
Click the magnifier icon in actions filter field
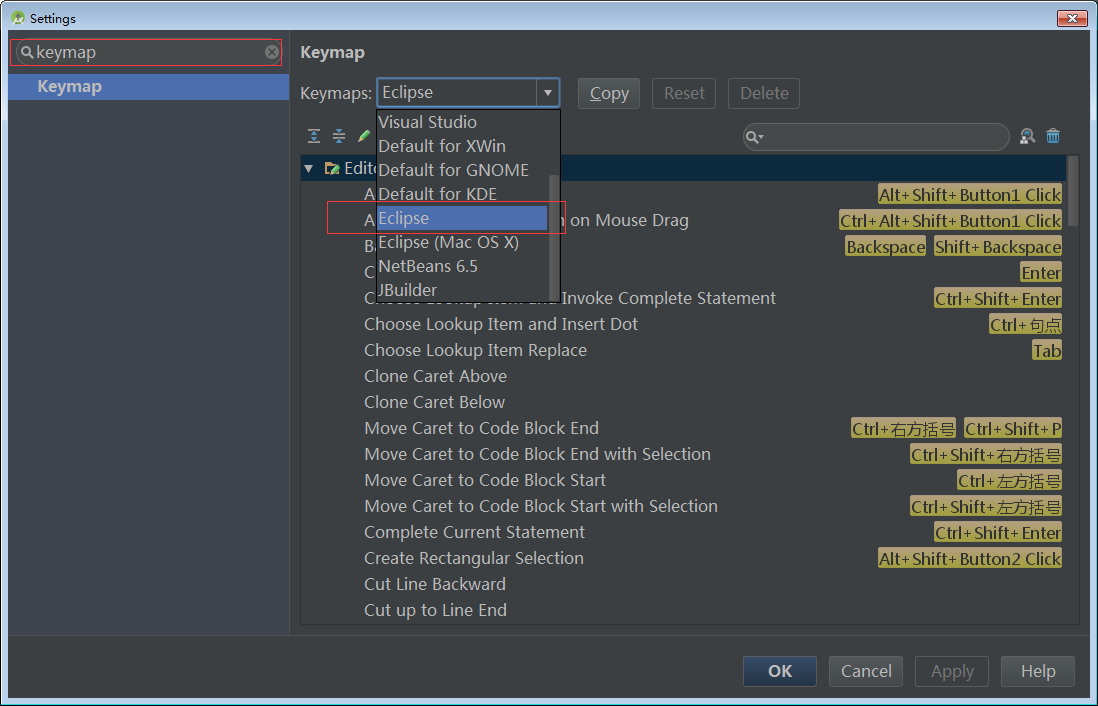tap(753, 137)
